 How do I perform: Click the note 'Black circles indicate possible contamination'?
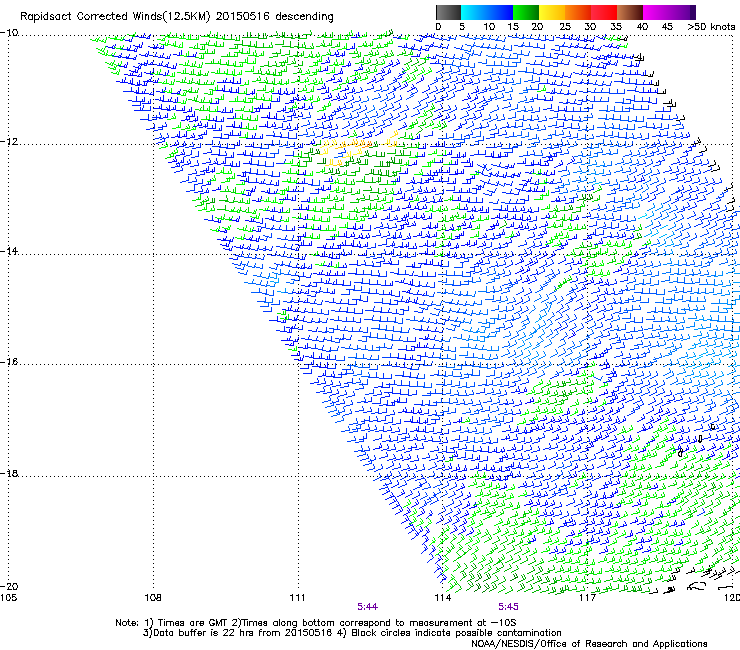(456, 633)
